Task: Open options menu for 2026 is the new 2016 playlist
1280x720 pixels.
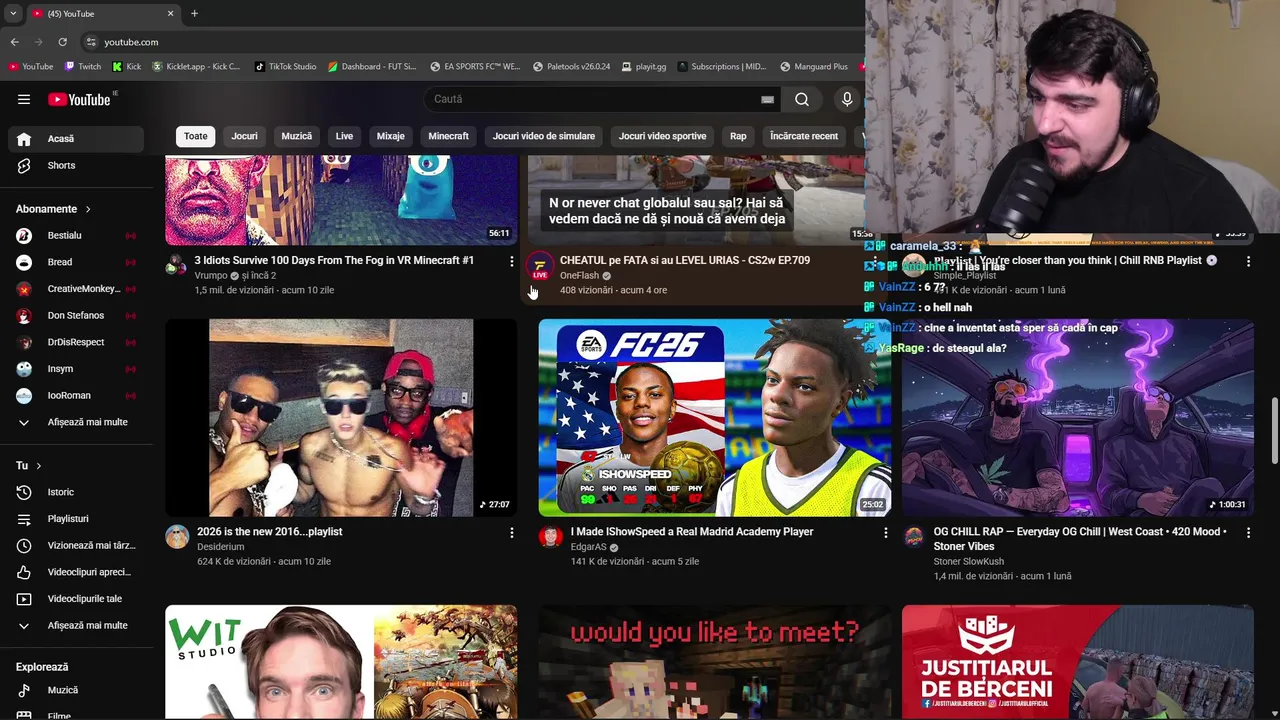Action: (x=511, y=533)
